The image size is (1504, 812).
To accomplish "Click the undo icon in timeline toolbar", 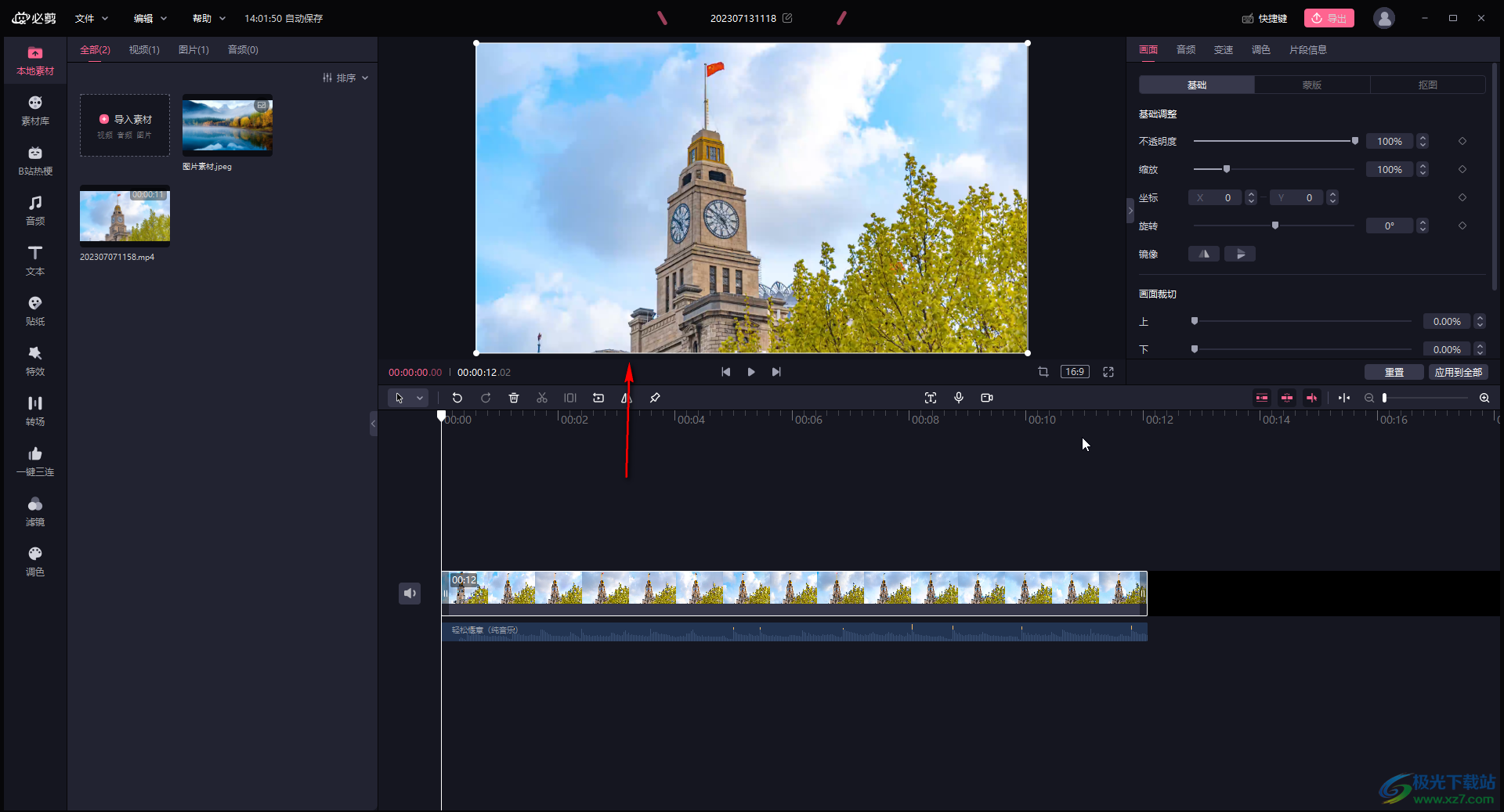I will coord(457,398).
